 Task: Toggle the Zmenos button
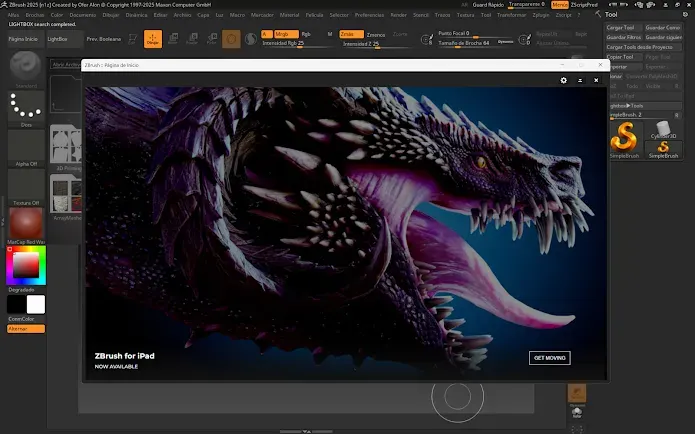376,35
